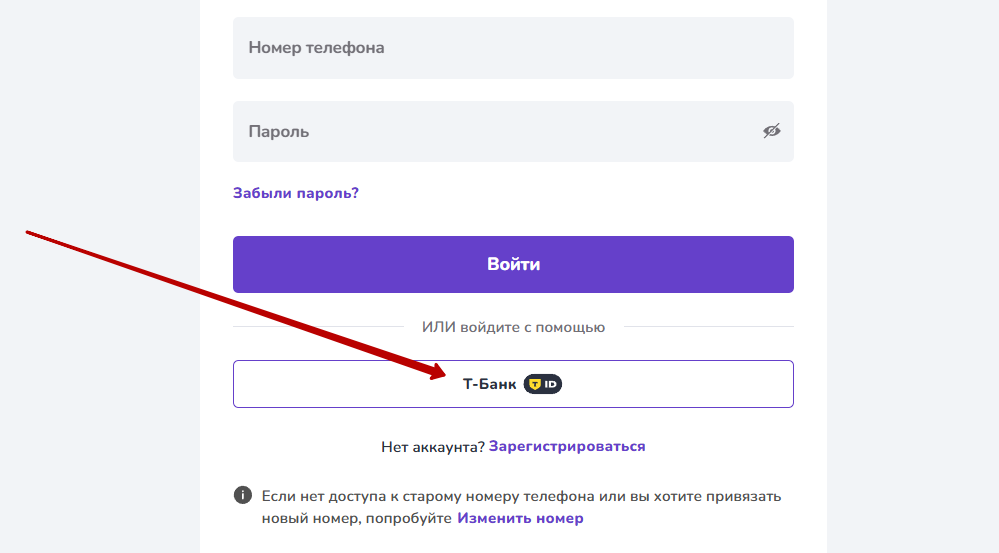Click the dark ID badge
Image resolution: width=999 pixels, height=553 pixels.
(x=544, y=384)
